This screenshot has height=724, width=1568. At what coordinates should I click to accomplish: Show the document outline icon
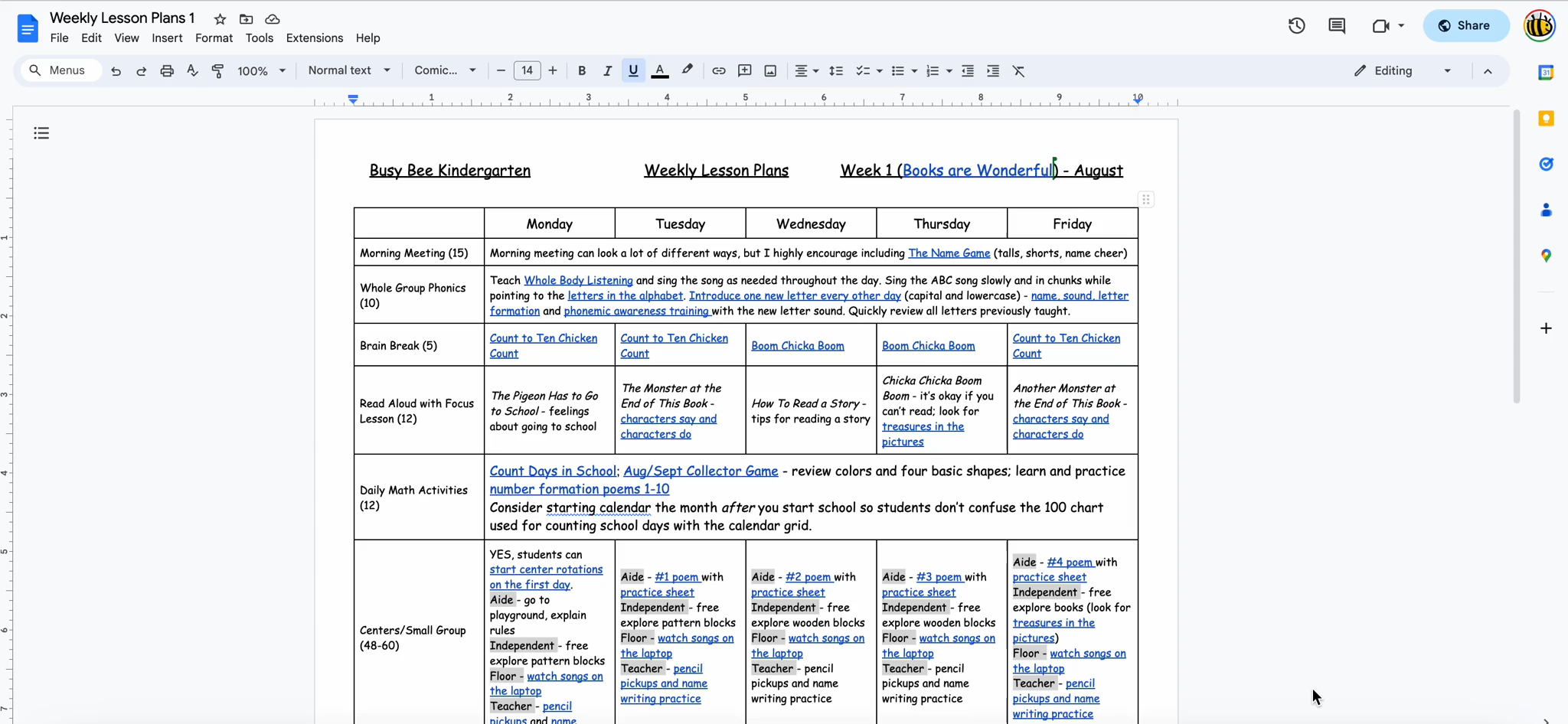[x=41, y=133]
